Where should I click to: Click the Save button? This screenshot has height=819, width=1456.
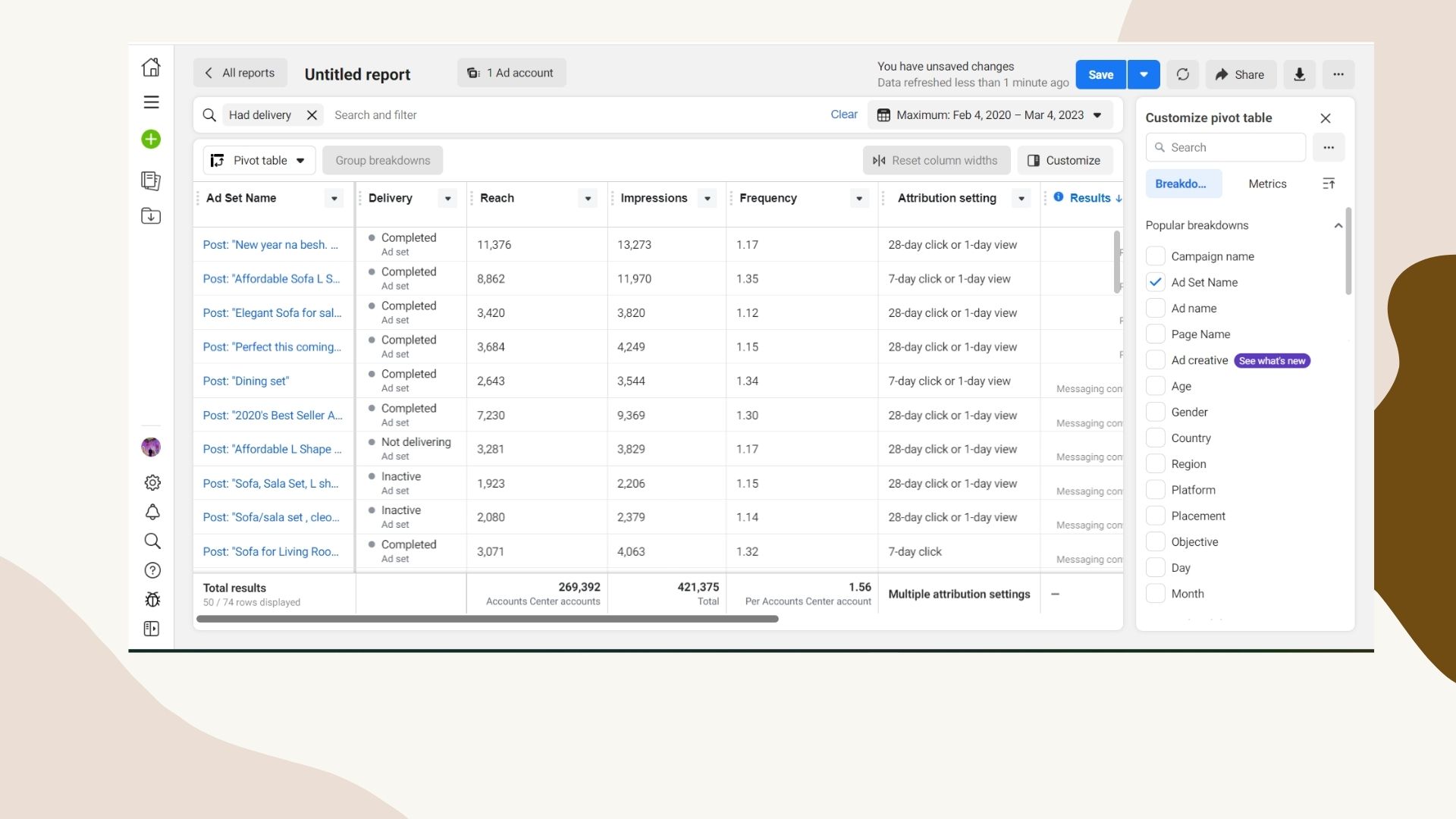[x=1100, y=74]
